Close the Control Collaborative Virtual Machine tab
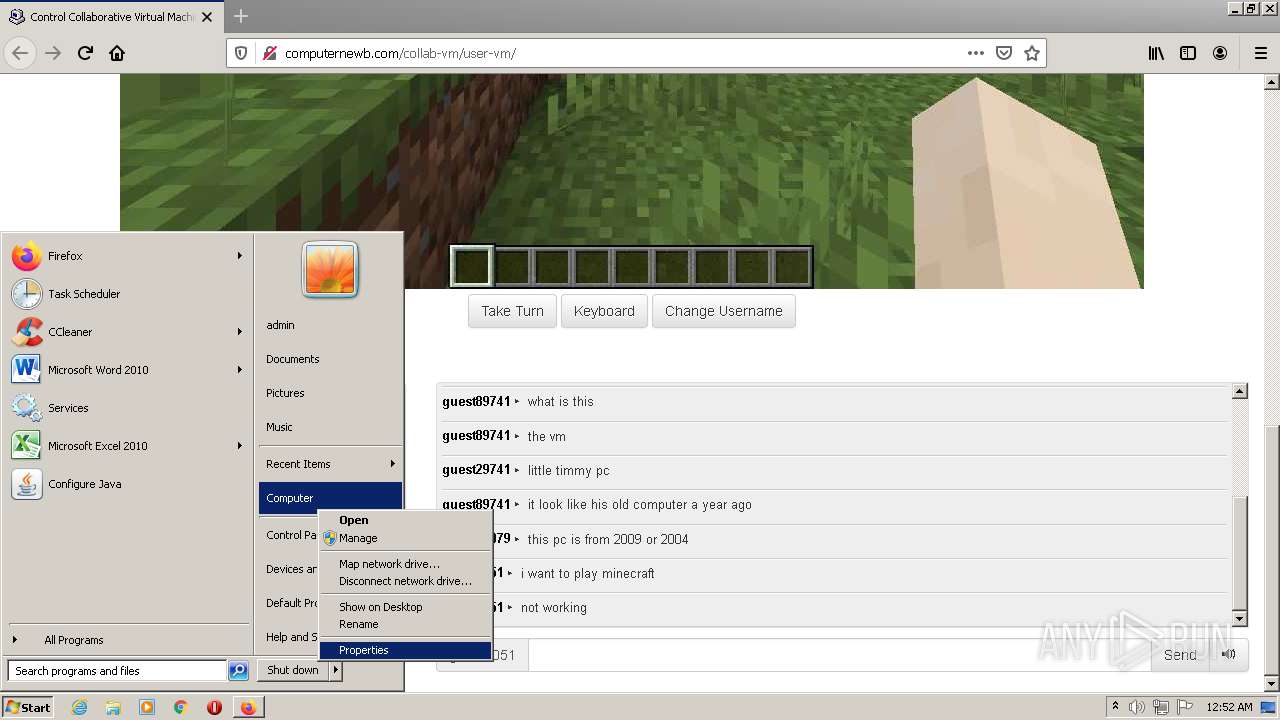This screenshot has width=1280, height=720. click(x=207, y=17)
